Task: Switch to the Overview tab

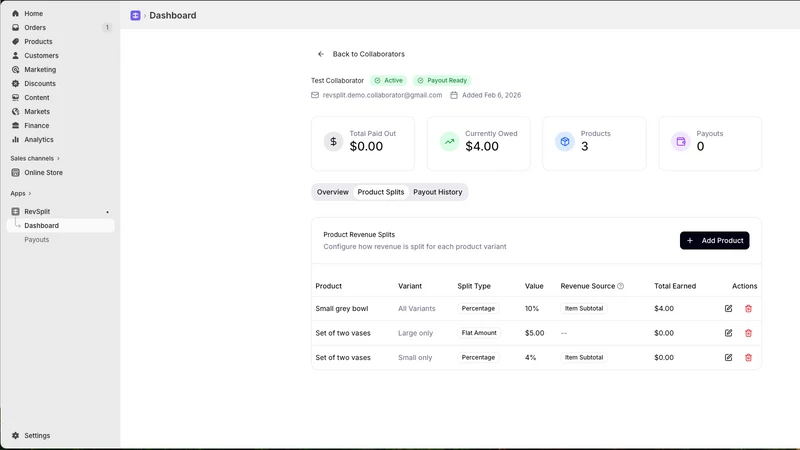Action: (x=333, y=192)
